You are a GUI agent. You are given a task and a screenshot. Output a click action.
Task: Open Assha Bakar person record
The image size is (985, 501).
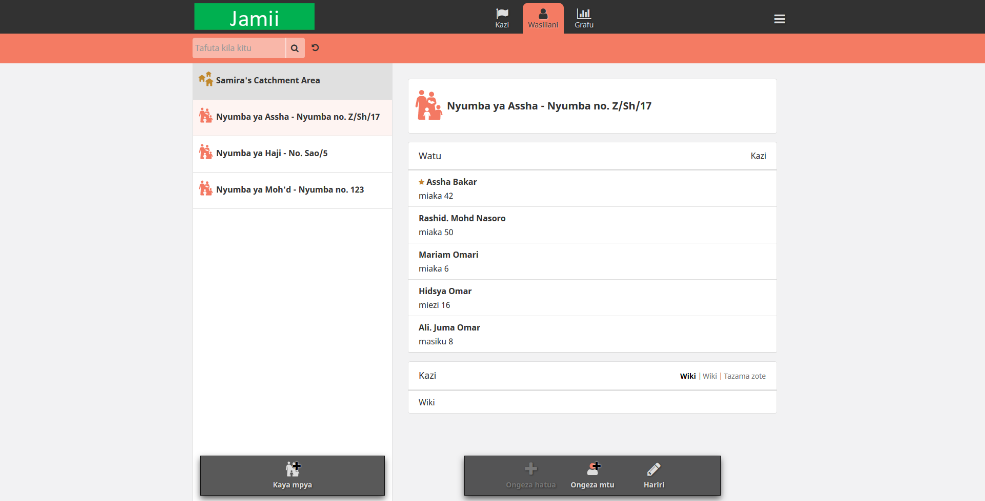pyautogui.click(x=592, y=188)
